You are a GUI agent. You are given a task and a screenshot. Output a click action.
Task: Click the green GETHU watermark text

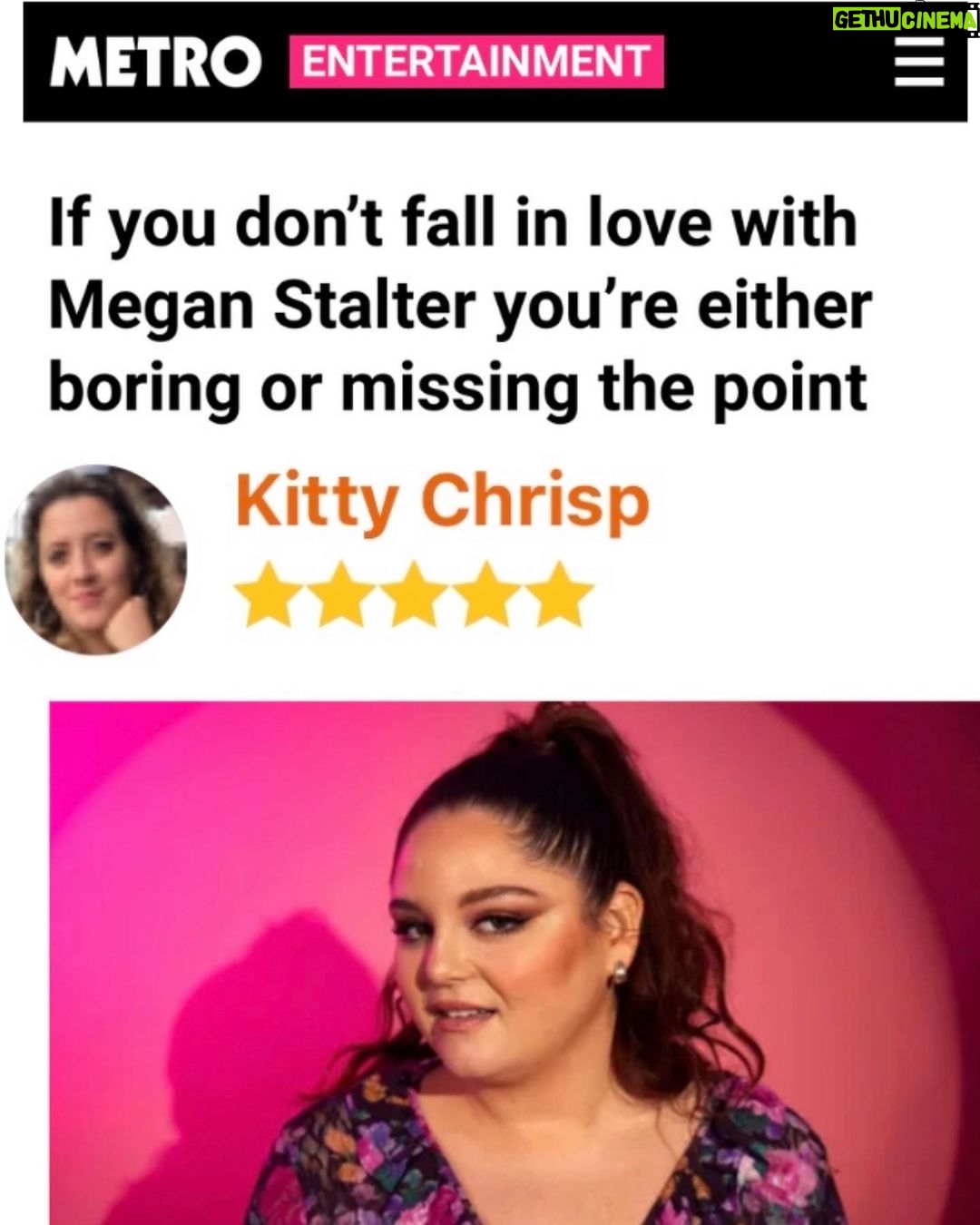pos(867,20)
